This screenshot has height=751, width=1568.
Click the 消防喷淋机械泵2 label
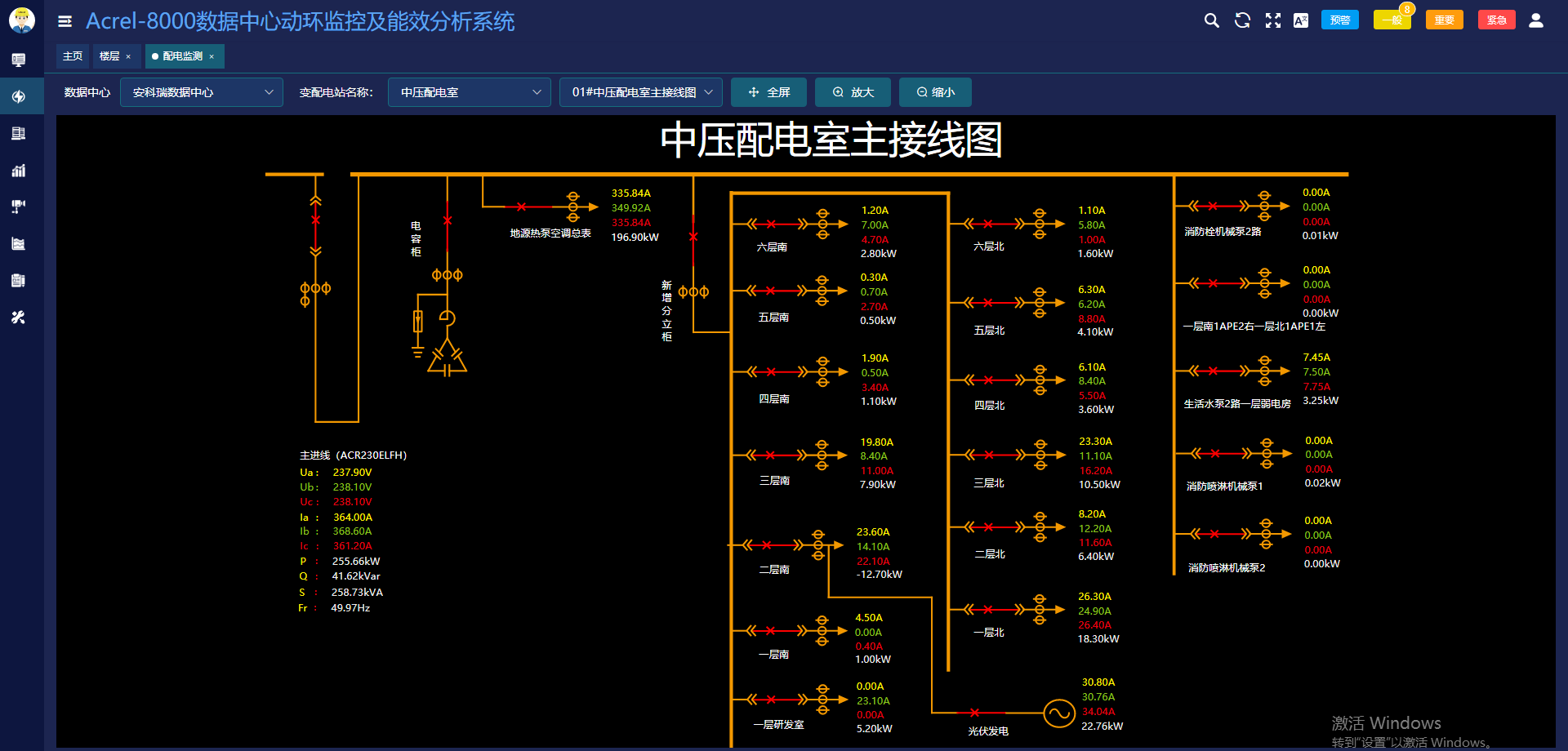tap(1227, 568)
